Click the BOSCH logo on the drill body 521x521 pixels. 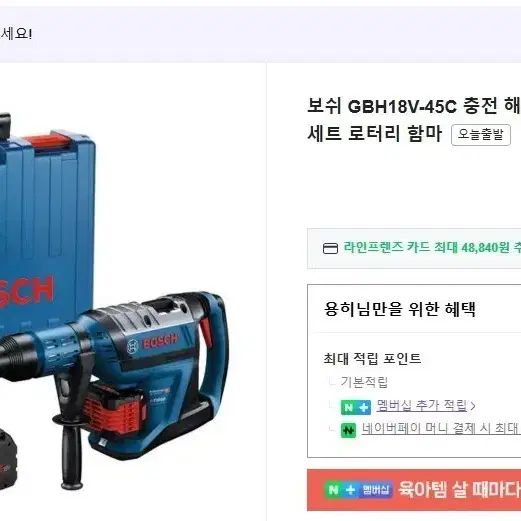(153, 343)
